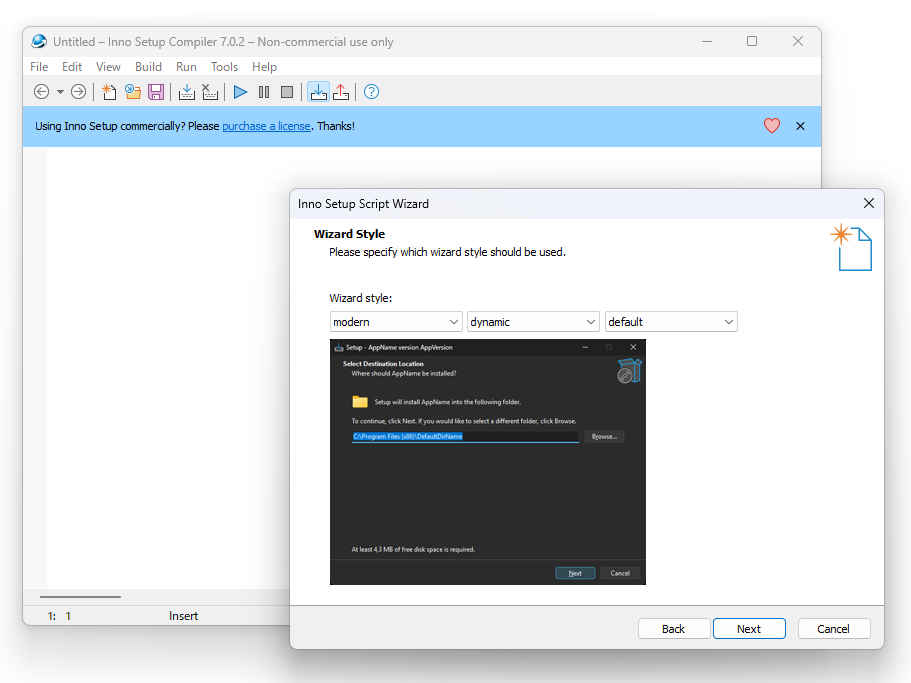
Task: Open the Build menu
Action: tap(148, 67)
